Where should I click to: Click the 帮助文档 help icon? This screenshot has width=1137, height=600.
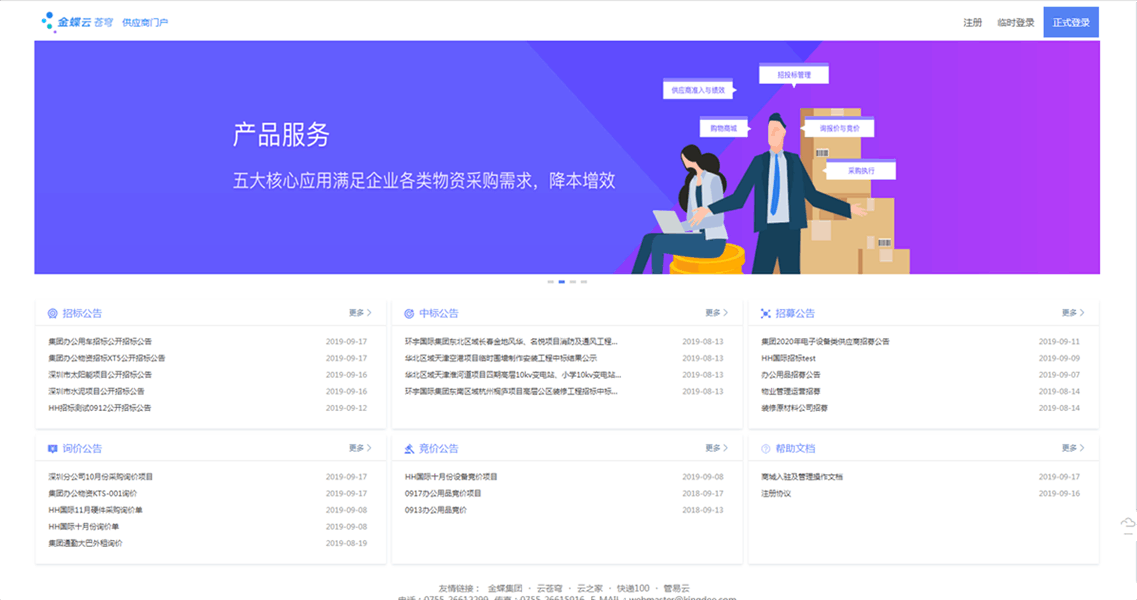(x=766, y=449)
